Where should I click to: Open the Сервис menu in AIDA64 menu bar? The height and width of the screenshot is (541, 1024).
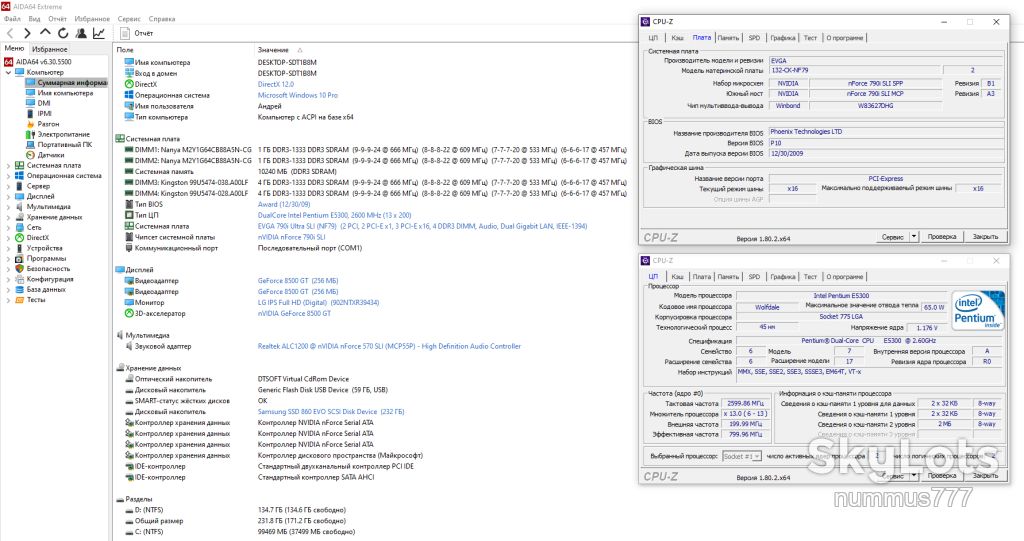click(129, 19)
